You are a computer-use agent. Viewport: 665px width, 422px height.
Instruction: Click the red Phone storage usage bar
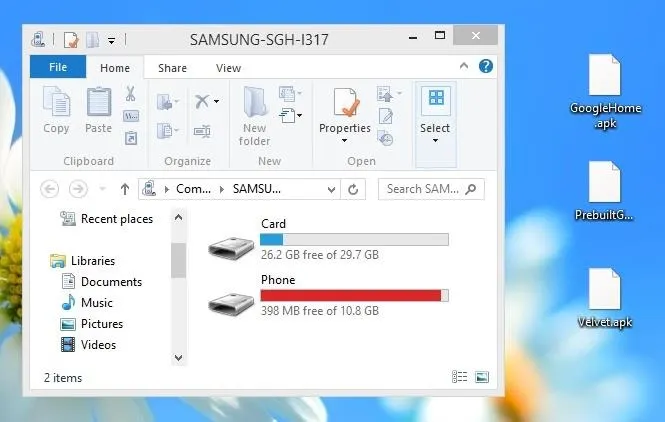coord(354,296)
